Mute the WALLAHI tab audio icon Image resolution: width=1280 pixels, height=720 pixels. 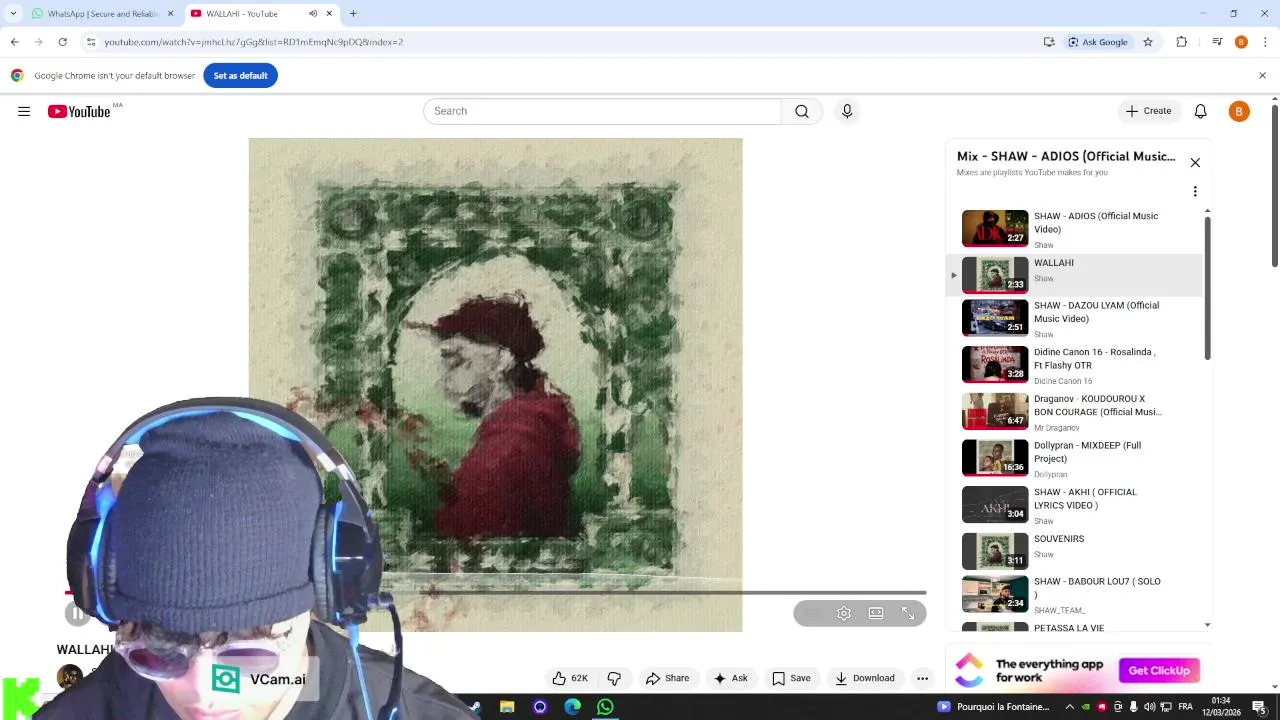click(313, 14)
